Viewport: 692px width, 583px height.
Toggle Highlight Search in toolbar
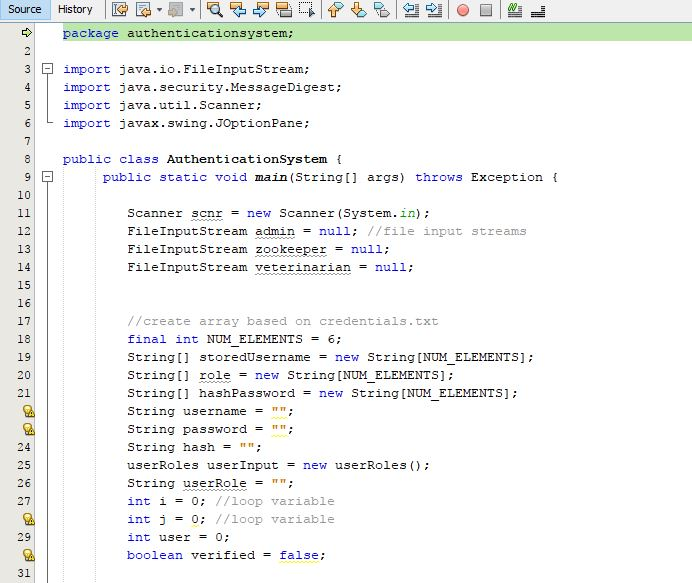283,9
